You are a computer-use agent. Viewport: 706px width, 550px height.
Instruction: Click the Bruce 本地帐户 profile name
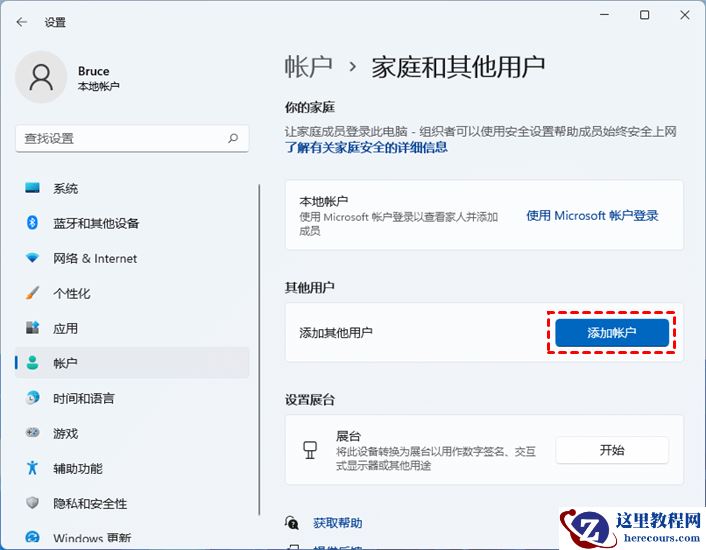click(98, 77)
